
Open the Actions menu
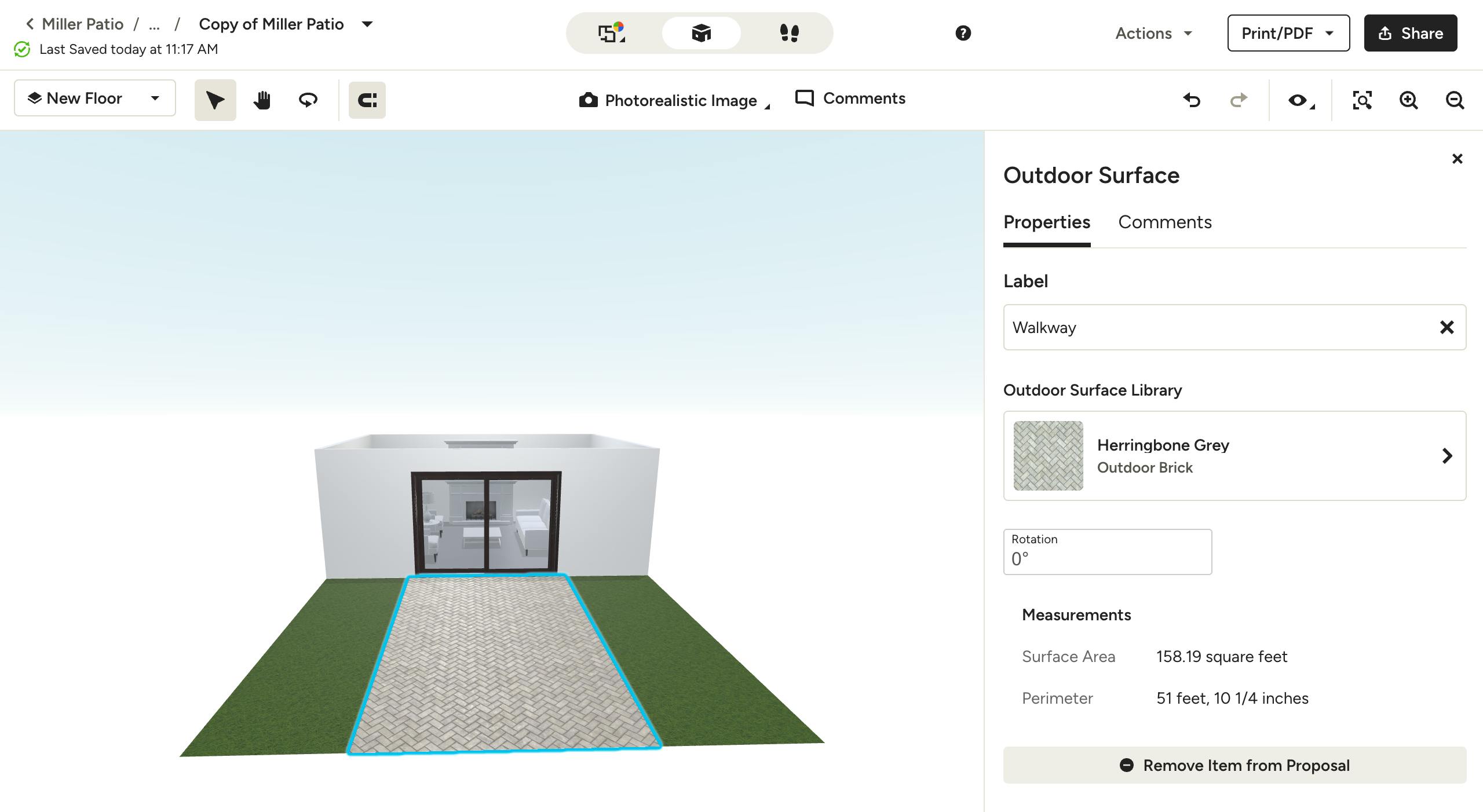tap(1153, 34)
